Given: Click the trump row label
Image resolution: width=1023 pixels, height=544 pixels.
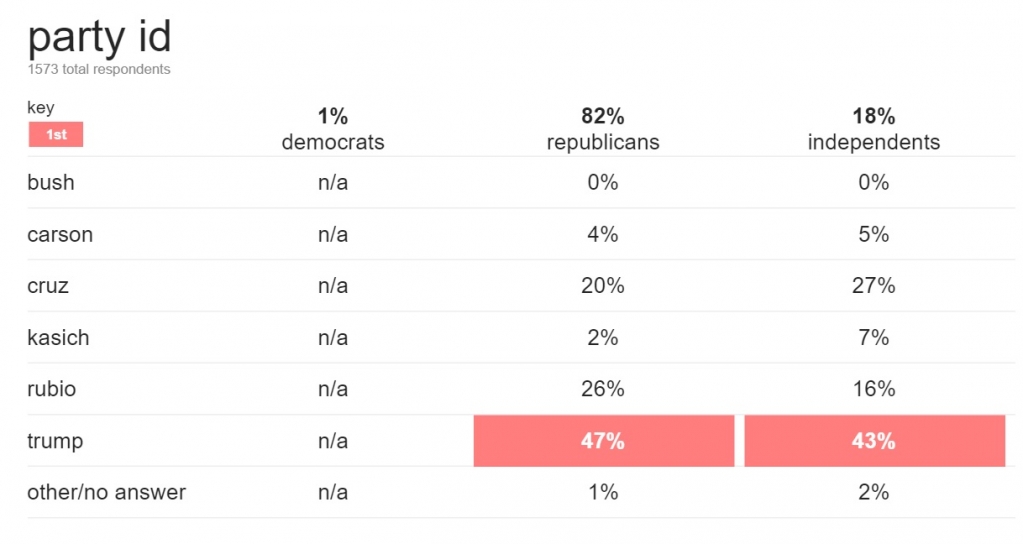Looking at the screenshot, I should tap(55, 441).
